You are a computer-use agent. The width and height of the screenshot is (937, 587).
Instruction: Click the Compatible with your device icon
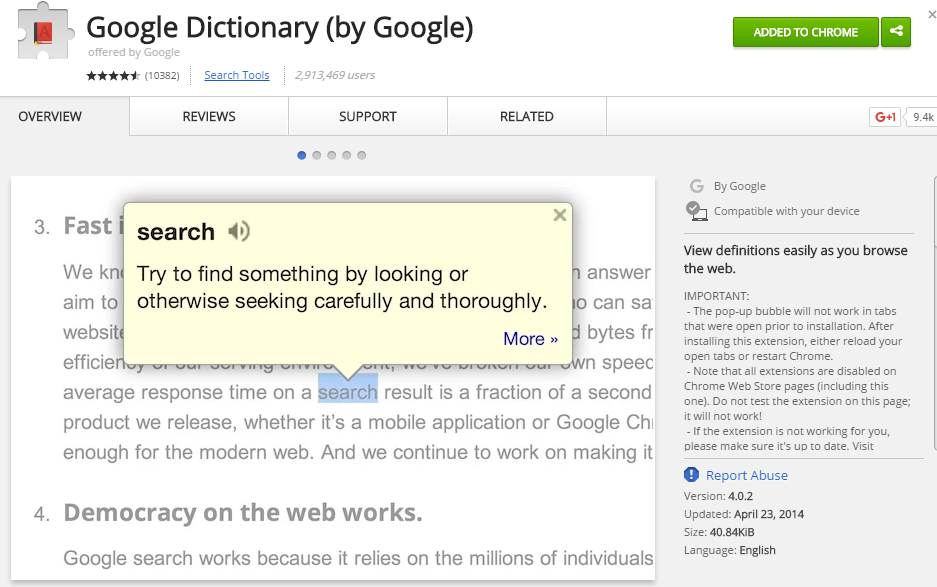point(696,211)
